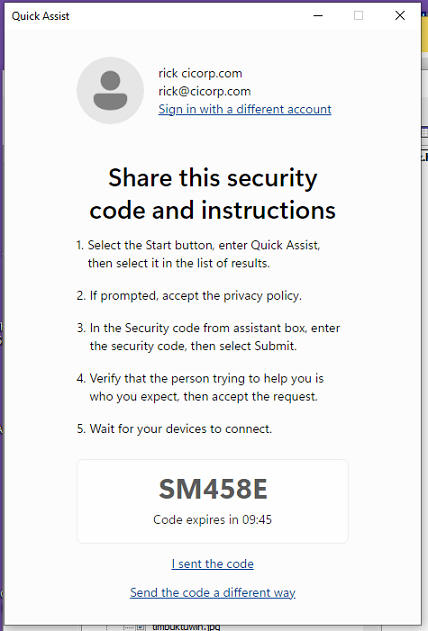The image size is (428, 631).
Task: Click the rick@cicorp.com email address
Action: [x=204, y=91]
